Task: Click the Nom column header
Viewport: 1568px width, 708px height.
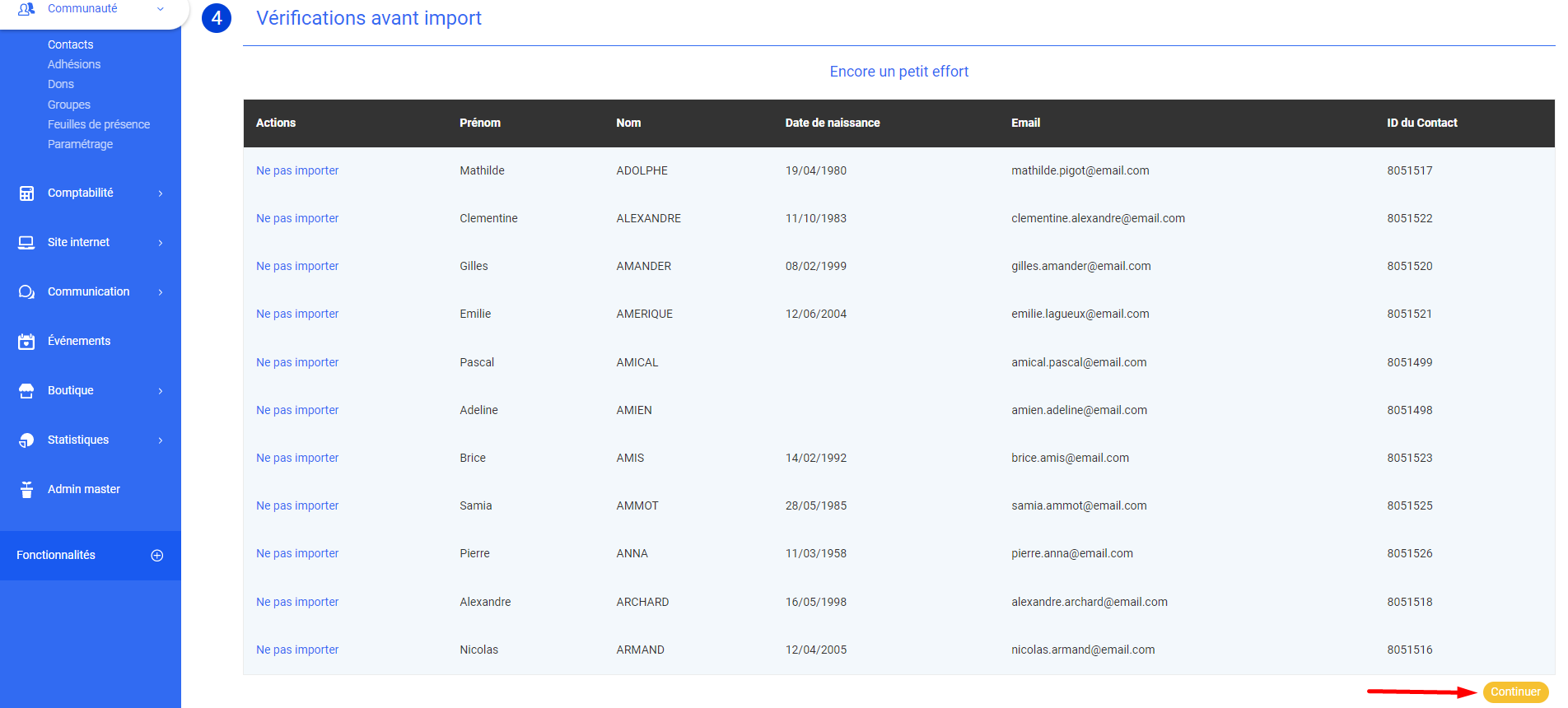Action: [628, 123]
